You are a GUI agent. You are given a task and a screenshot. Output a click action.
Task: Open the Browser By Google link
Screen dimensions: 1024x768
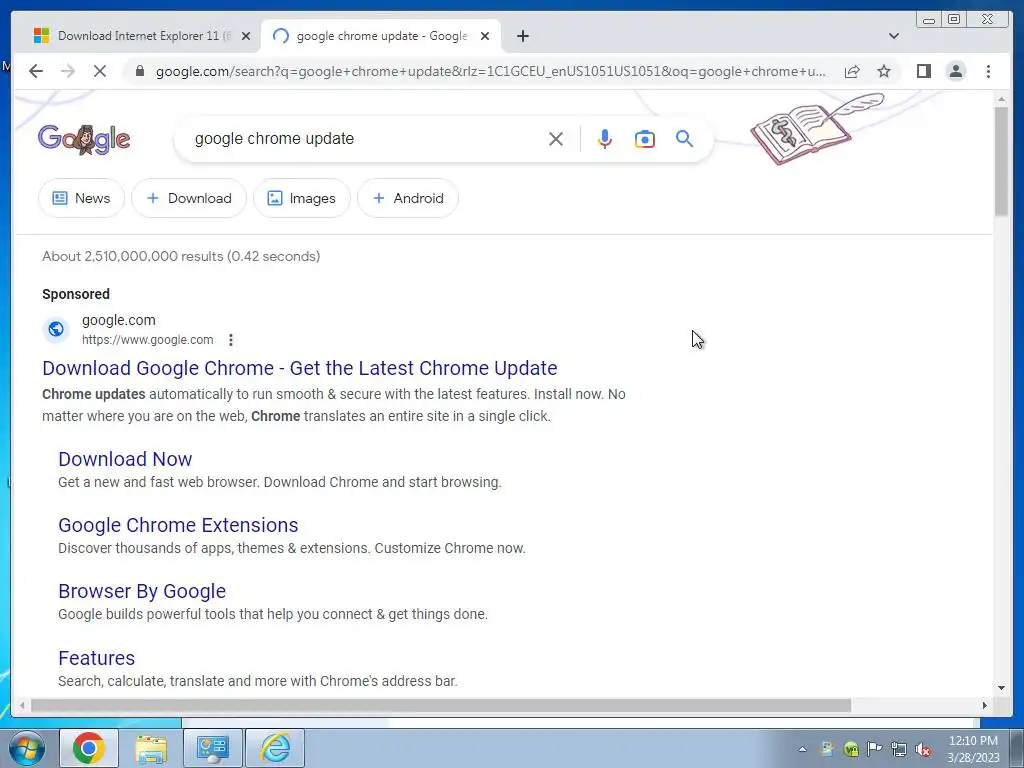[x=142, y=591]
